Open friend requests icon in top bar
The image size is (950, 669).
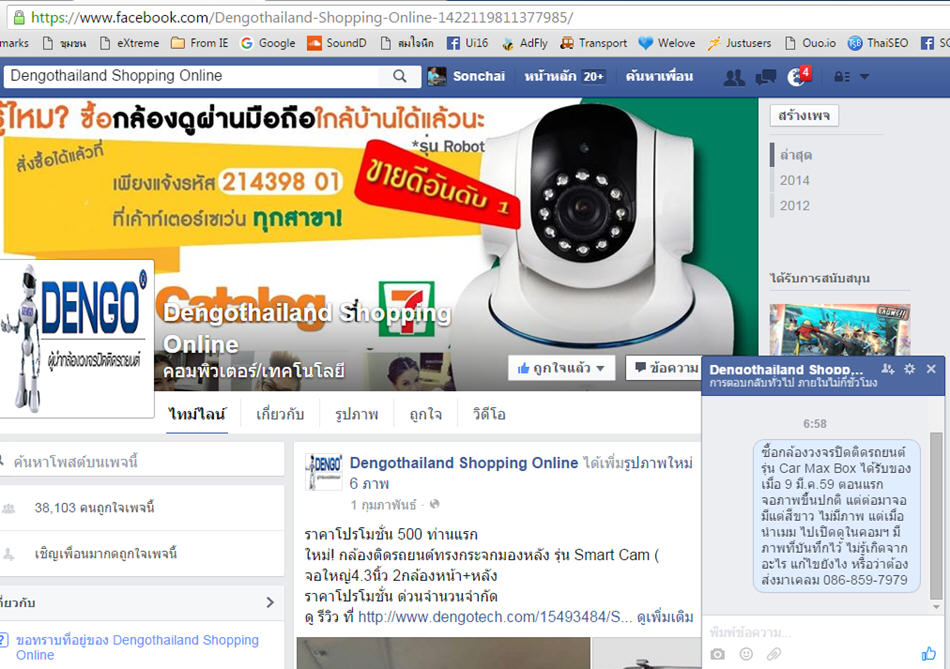tap(734, 77)
